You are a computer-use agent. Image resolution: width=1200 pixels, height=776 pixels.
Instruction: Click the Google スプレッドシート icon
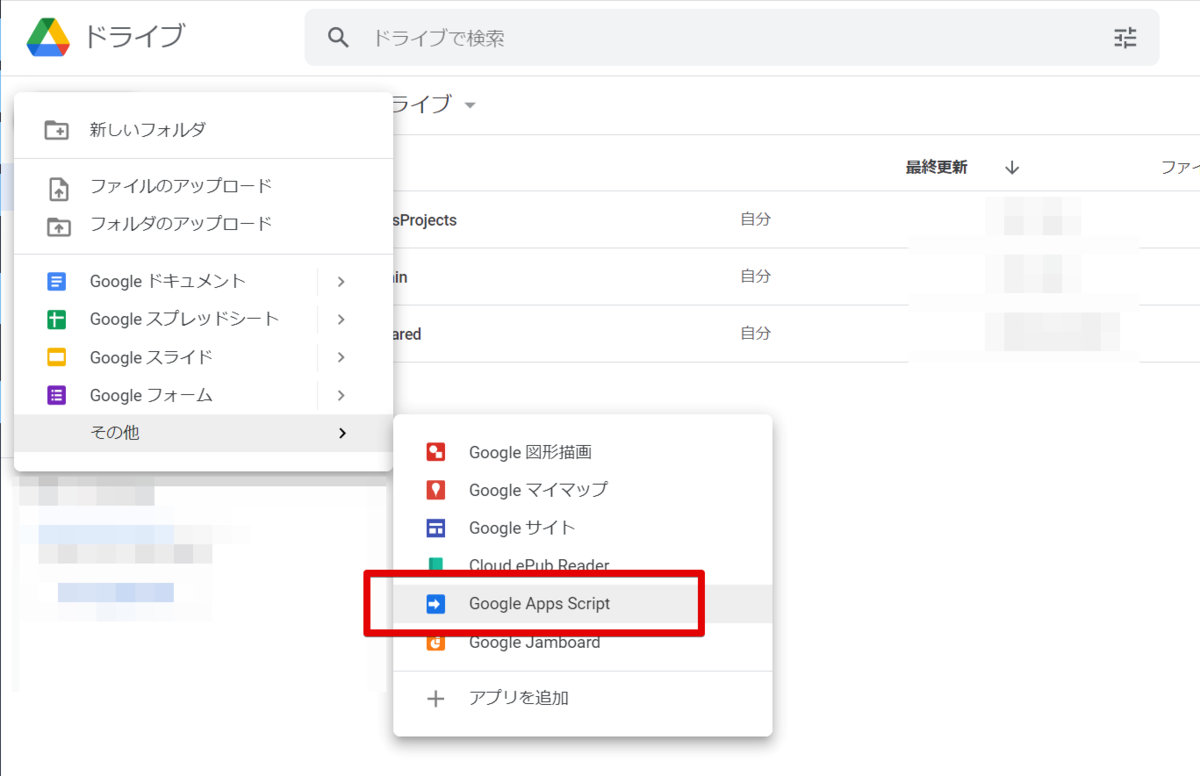tap(57, 320)
